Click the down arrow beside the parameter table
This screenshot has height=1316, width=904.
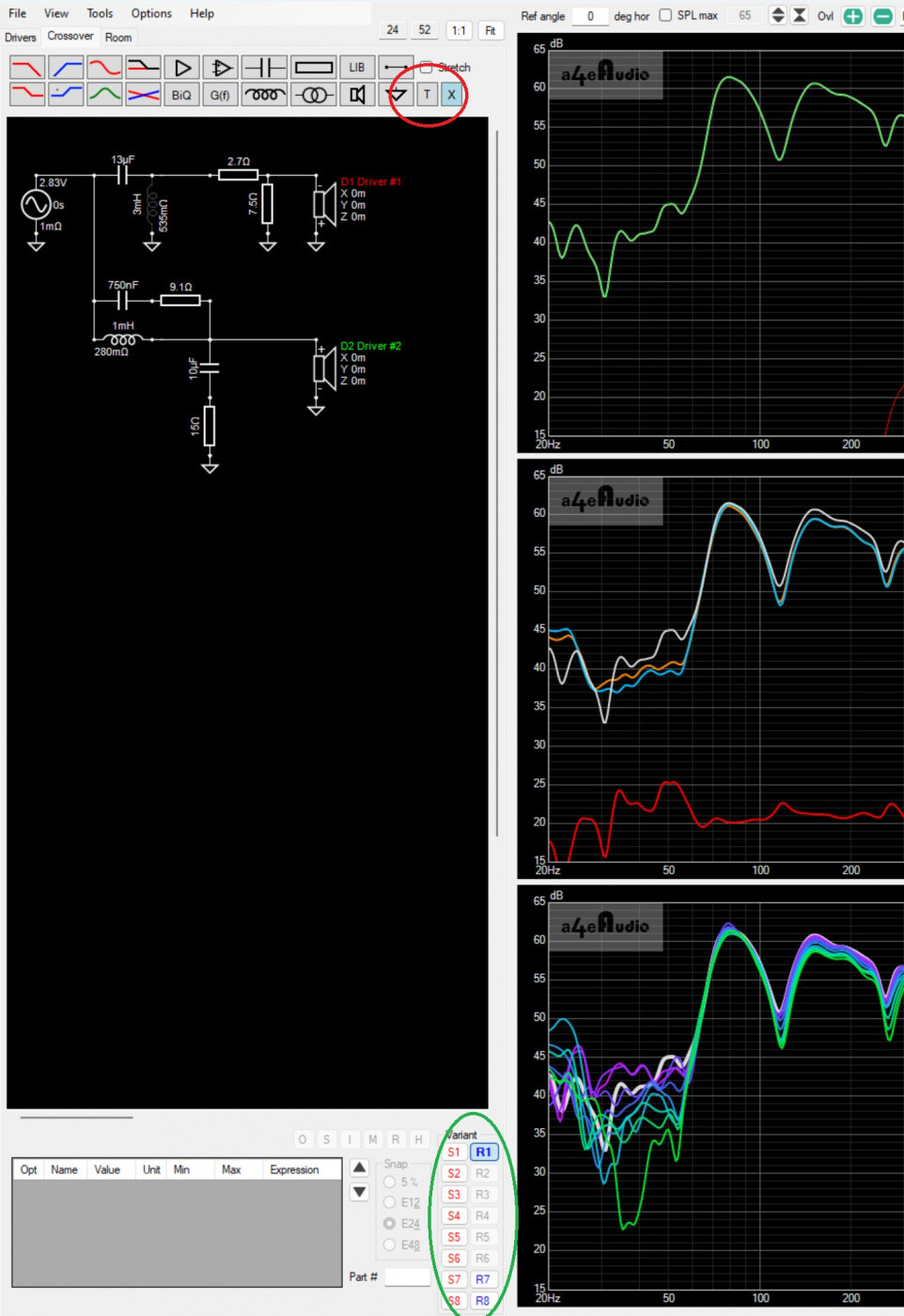[359, 1192]
